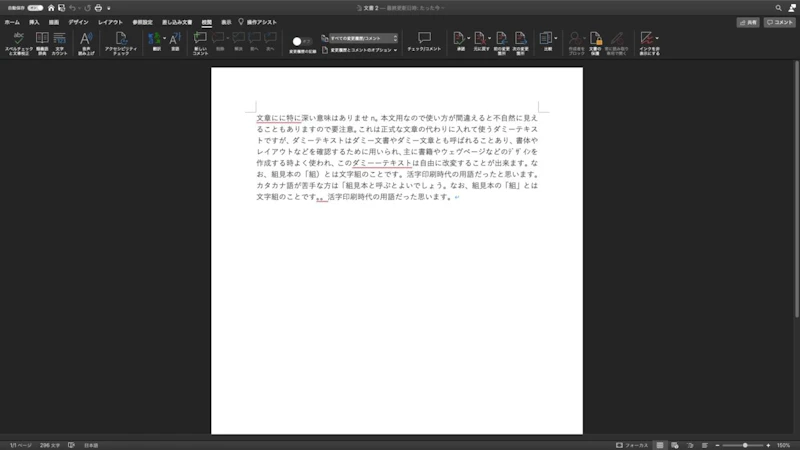Adjust the zoom slider in the status bar
This screenshot has height=450, width=800.
point(745,444)
